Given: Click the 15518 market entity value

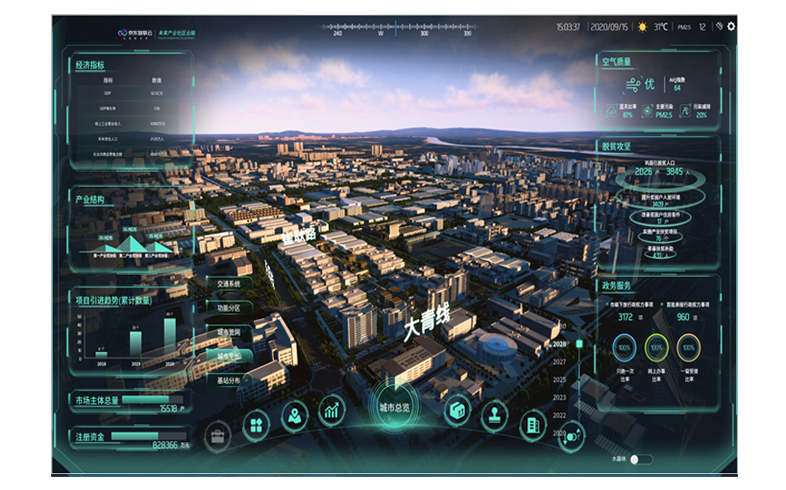Looking at the screenshot, I should 168,409.
